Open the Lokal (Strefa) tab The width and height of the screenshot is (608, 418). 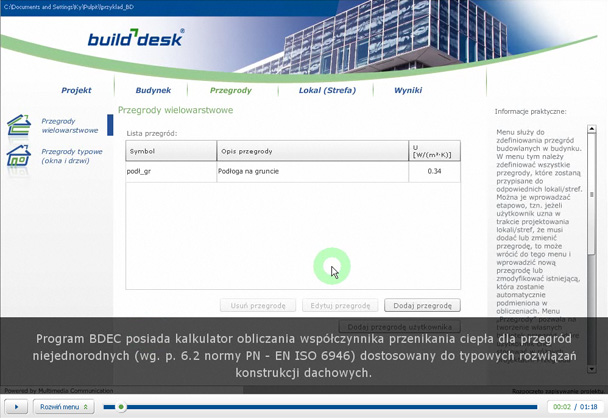point(327,90)
